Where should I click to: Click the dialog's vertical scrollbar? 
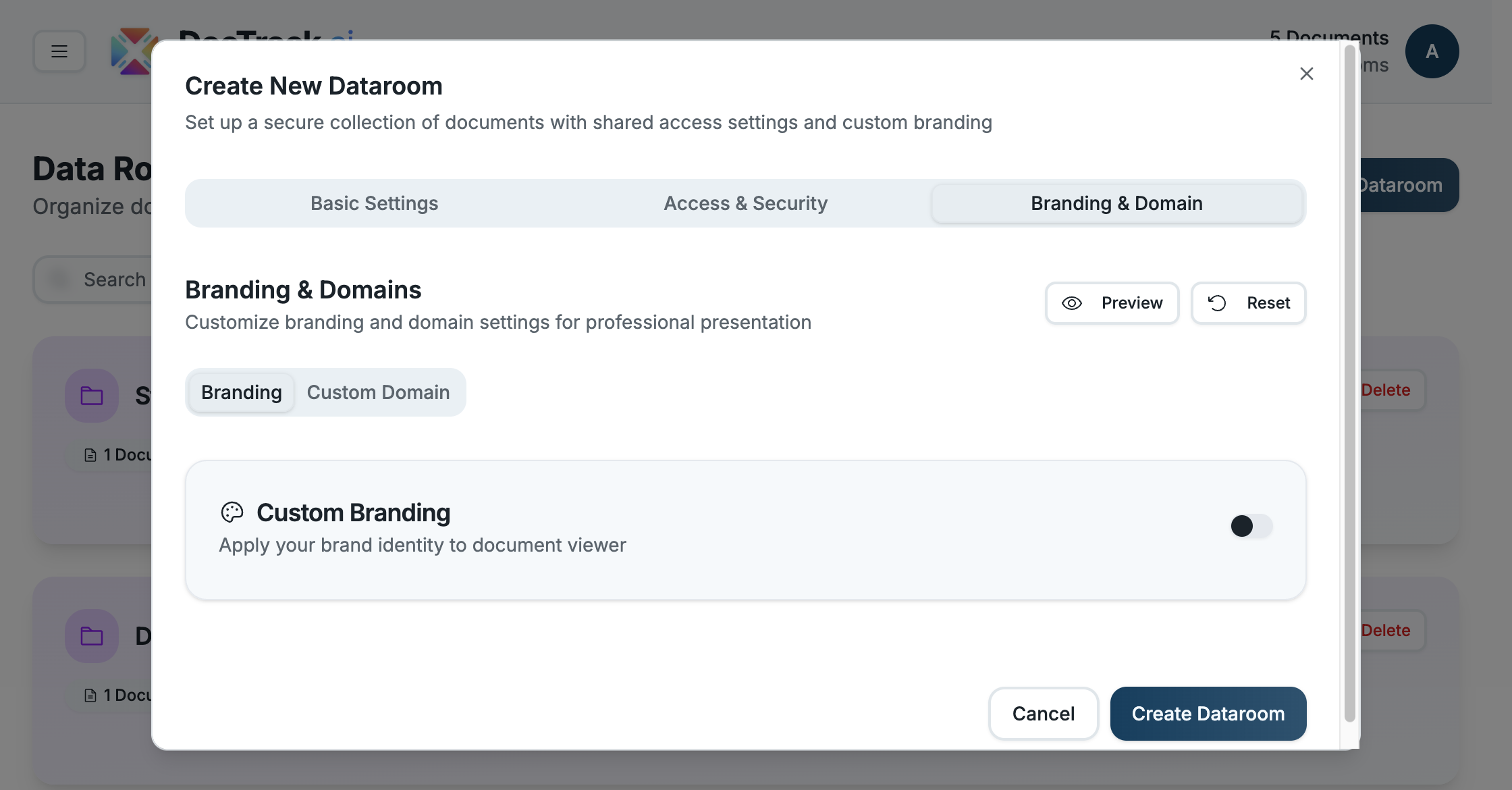[1349, 384]
